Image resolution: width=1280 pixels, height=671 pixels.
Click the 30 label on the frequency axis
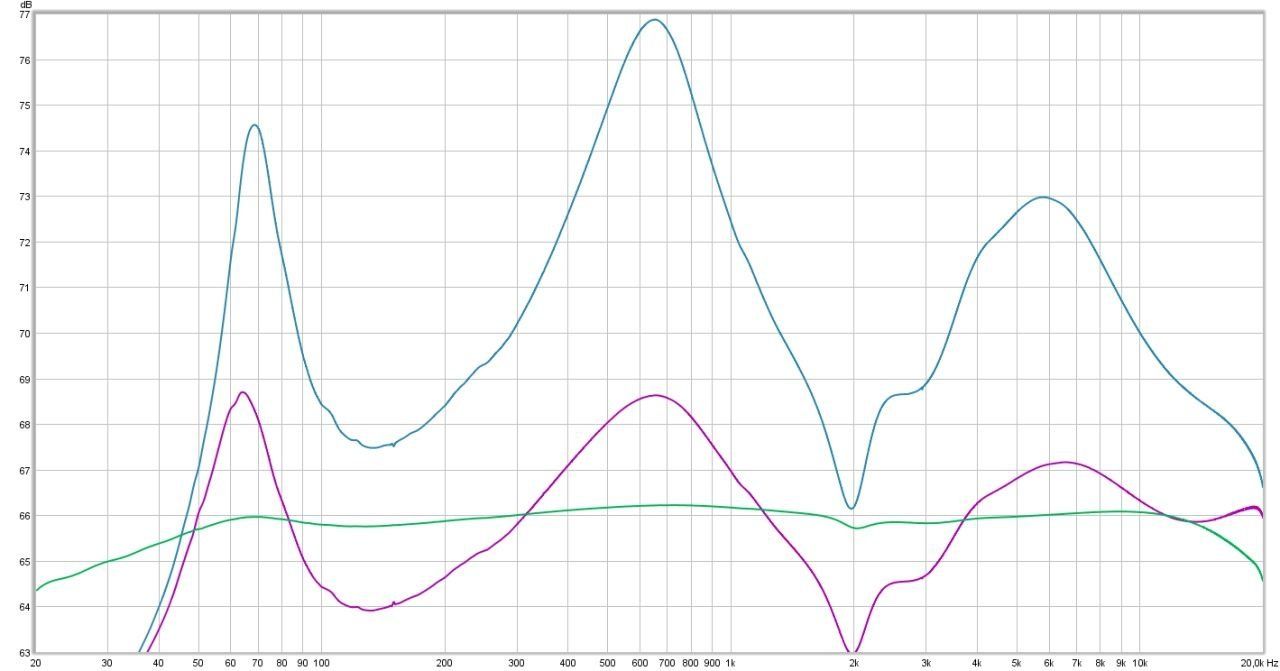pyautogui.click(x=107, y=663)
